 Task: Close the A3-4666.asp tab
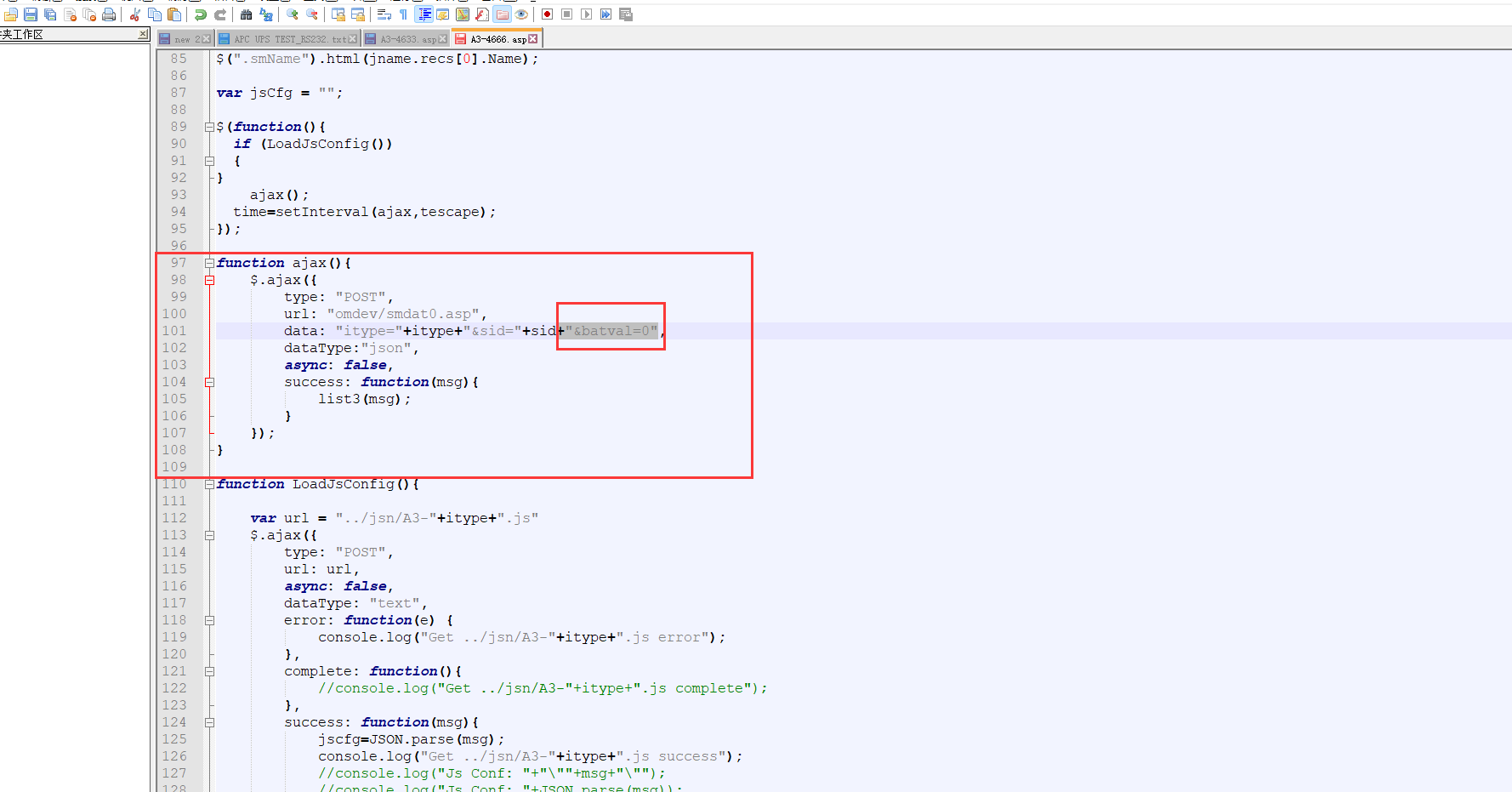(532, 39)
